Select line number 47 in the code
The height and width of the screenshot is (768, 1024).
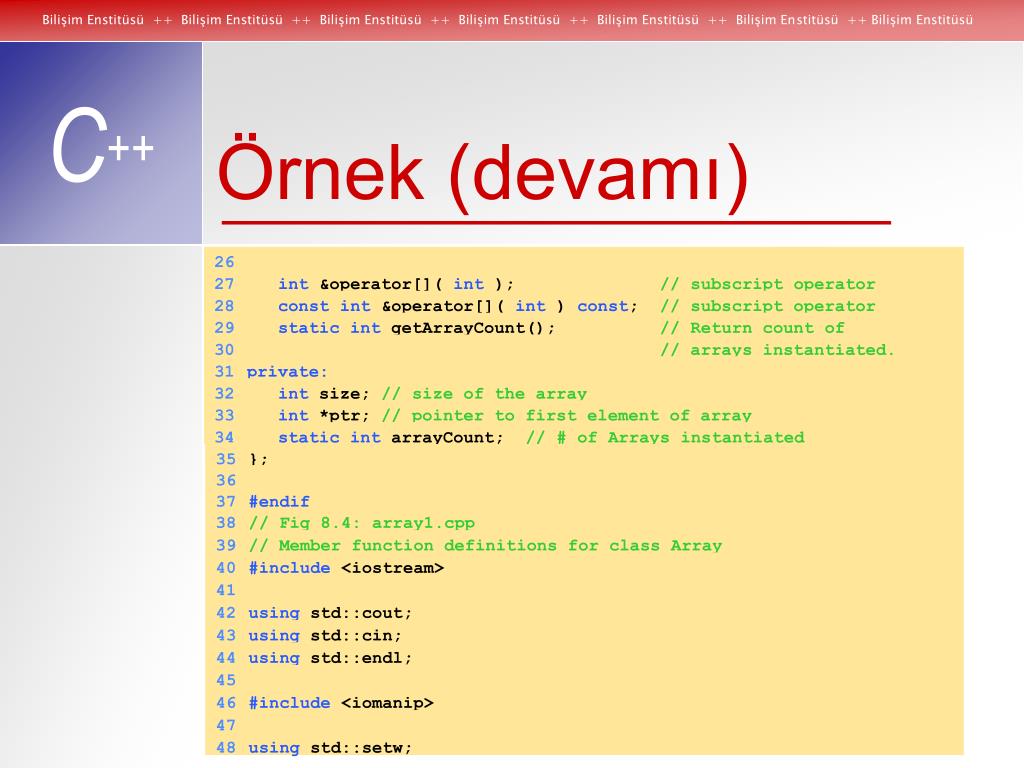226,725
